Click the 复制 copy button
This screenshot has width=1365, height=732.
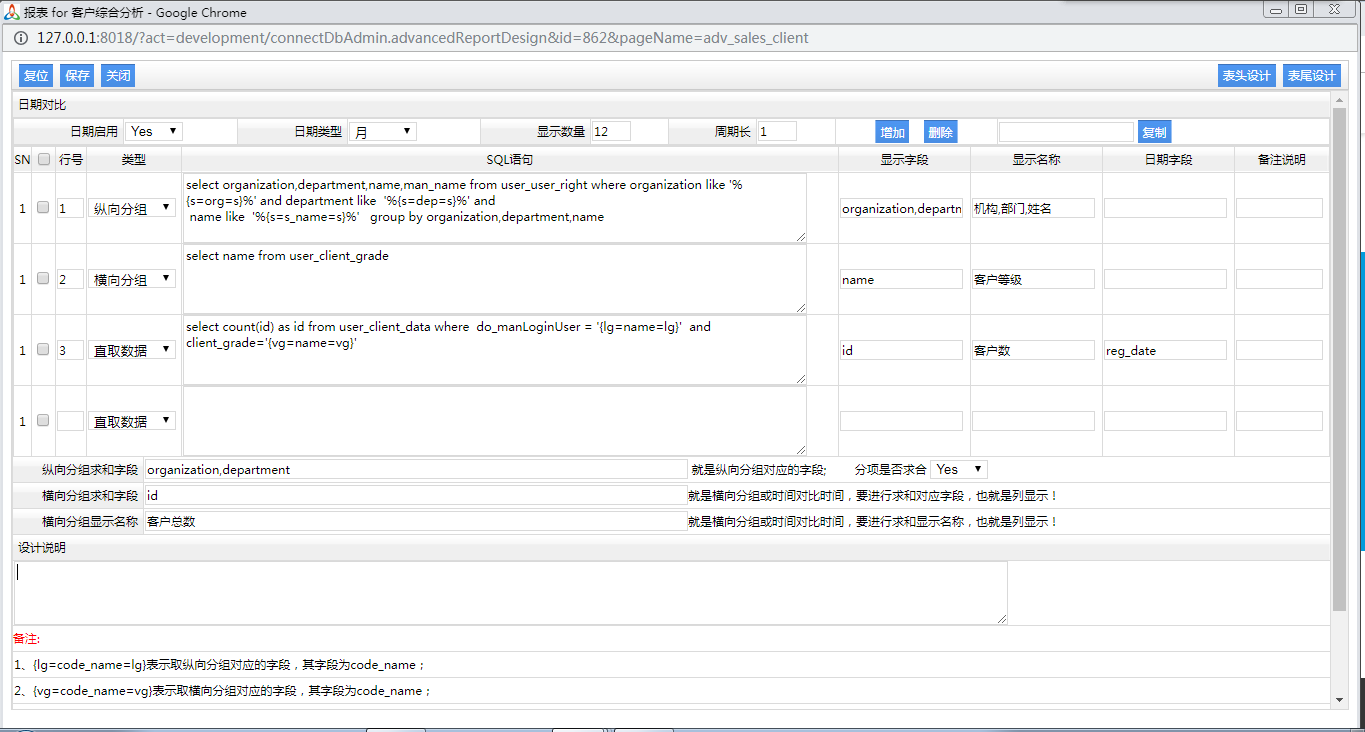(x=1154, y=132)
